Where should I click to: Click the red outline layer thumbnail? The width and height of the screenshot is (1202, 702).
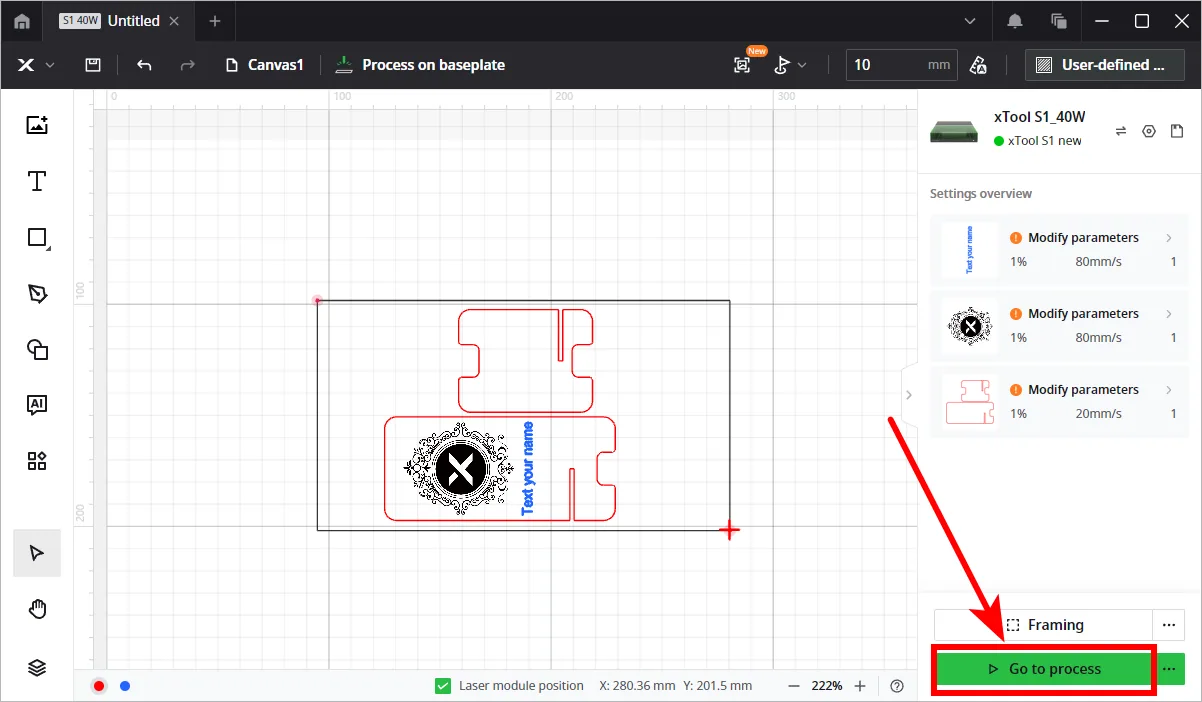(969, 402)
